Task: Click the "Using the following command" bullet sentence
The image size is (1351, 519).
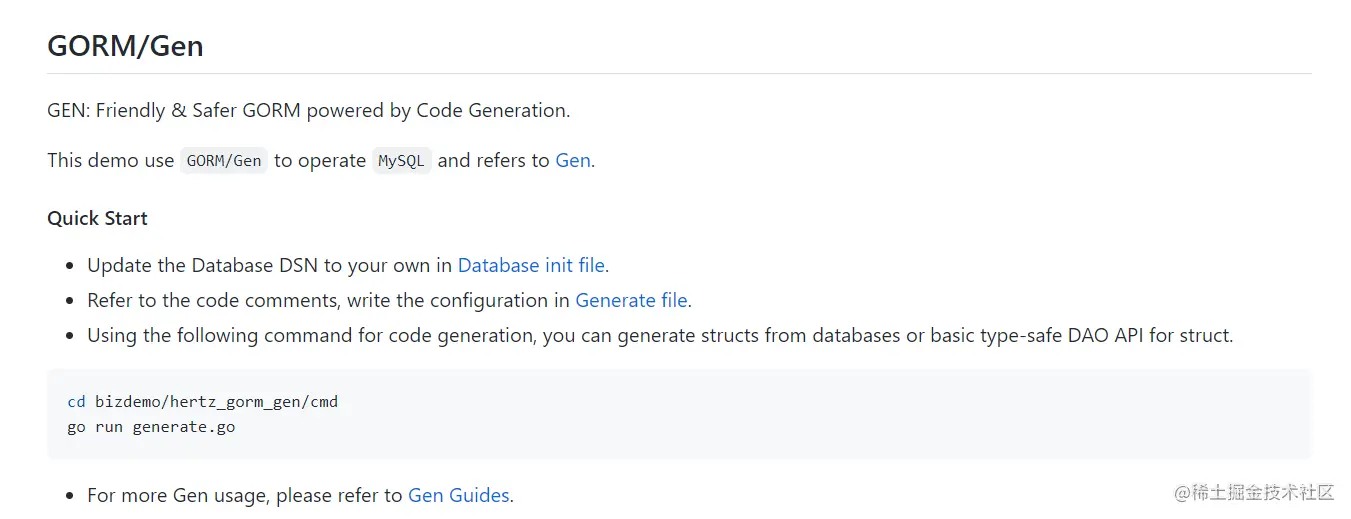Action: [310, 335]
